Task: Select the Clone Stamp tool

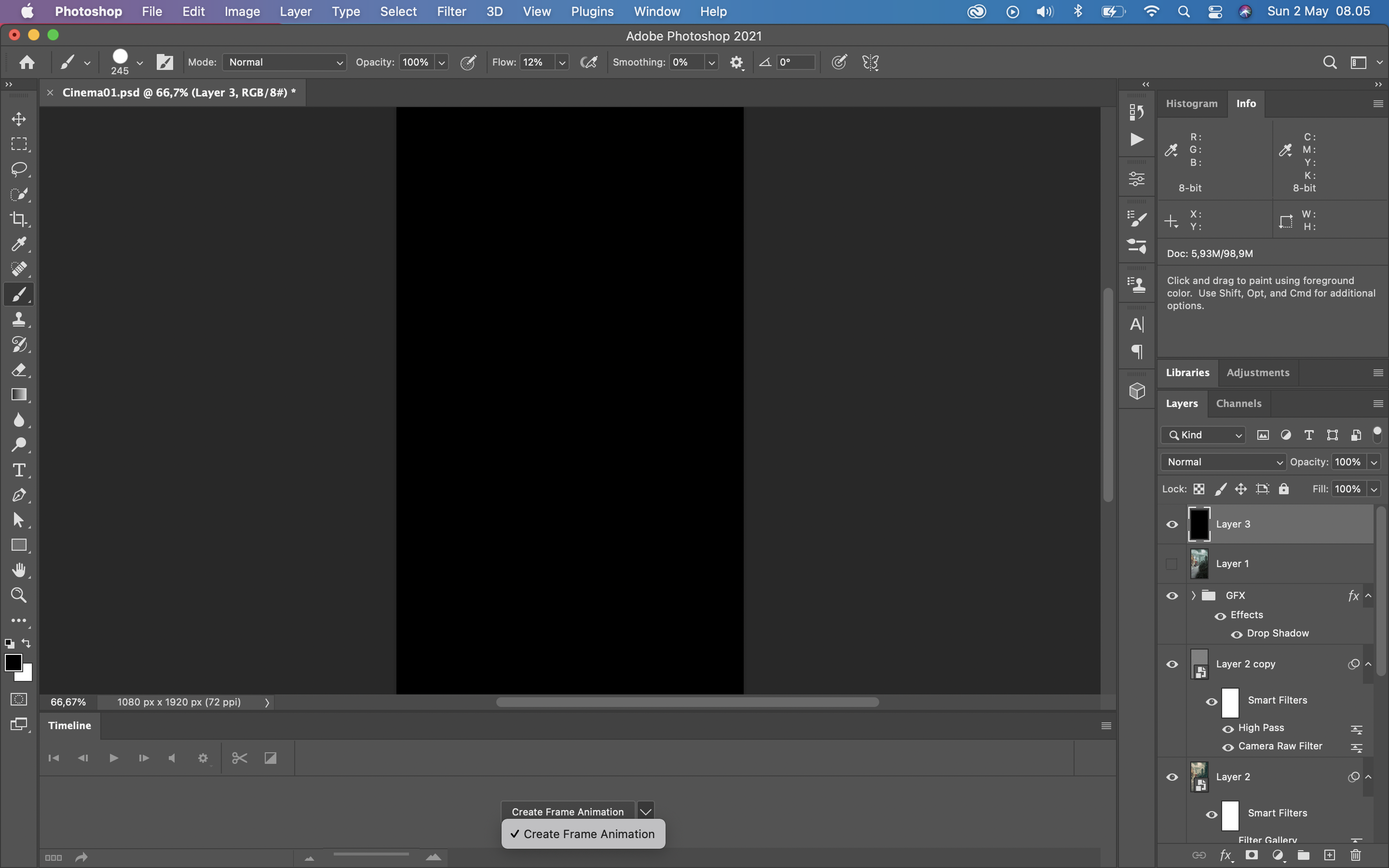Action: point(19,319)
